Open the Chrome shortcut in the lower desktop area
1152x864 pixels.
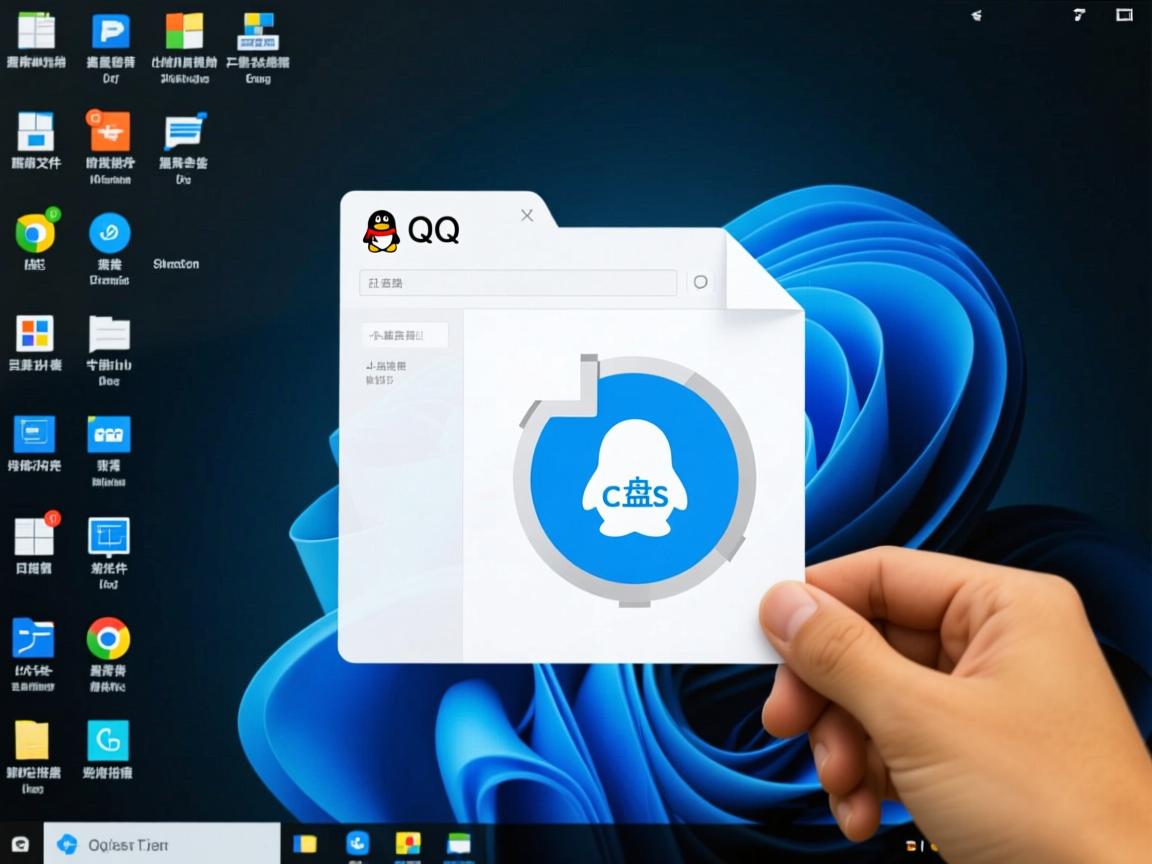coord(108,638)
